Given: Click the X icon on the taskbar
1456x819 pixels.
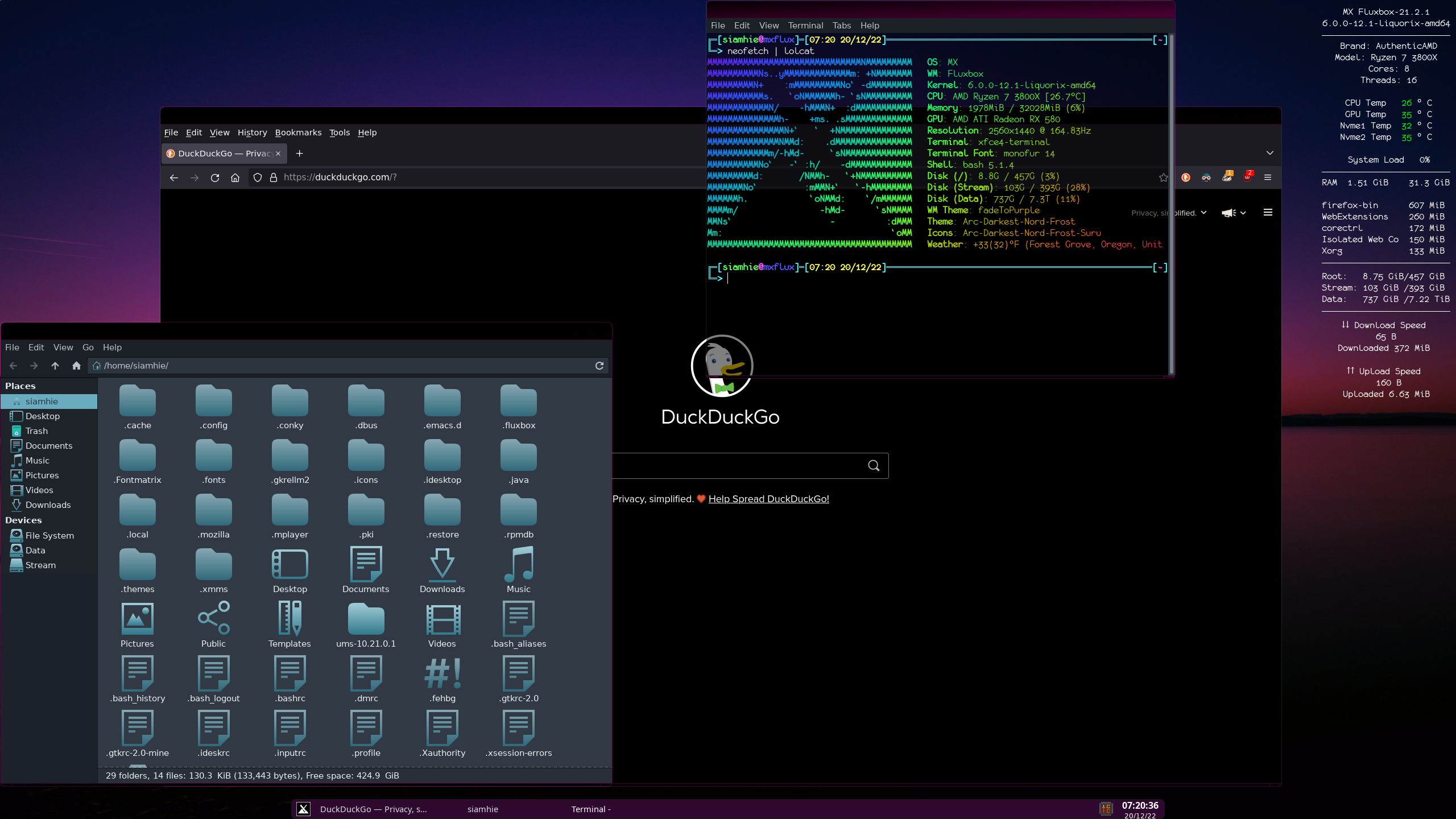Looking at the screenshot, I should [x=304, y=809].
